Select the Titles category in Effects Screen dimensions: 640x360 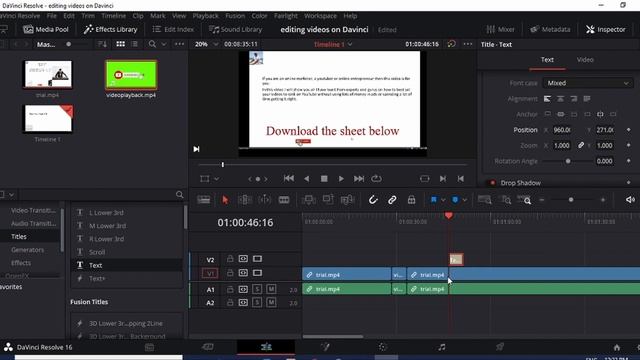click(19, 237)
